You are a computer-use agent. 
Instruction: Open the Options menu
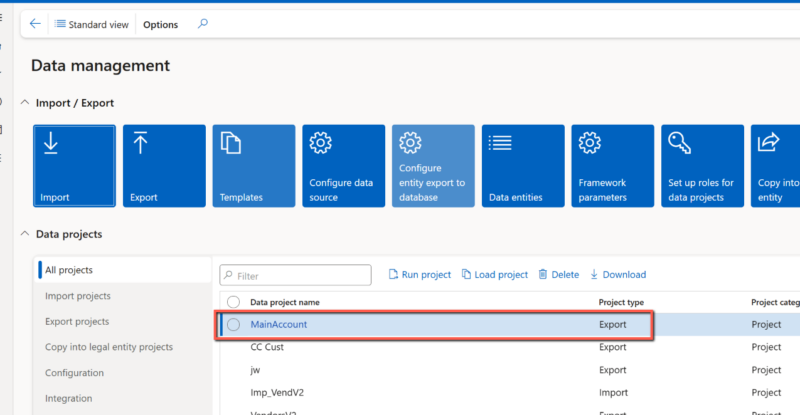click(160, 24)
